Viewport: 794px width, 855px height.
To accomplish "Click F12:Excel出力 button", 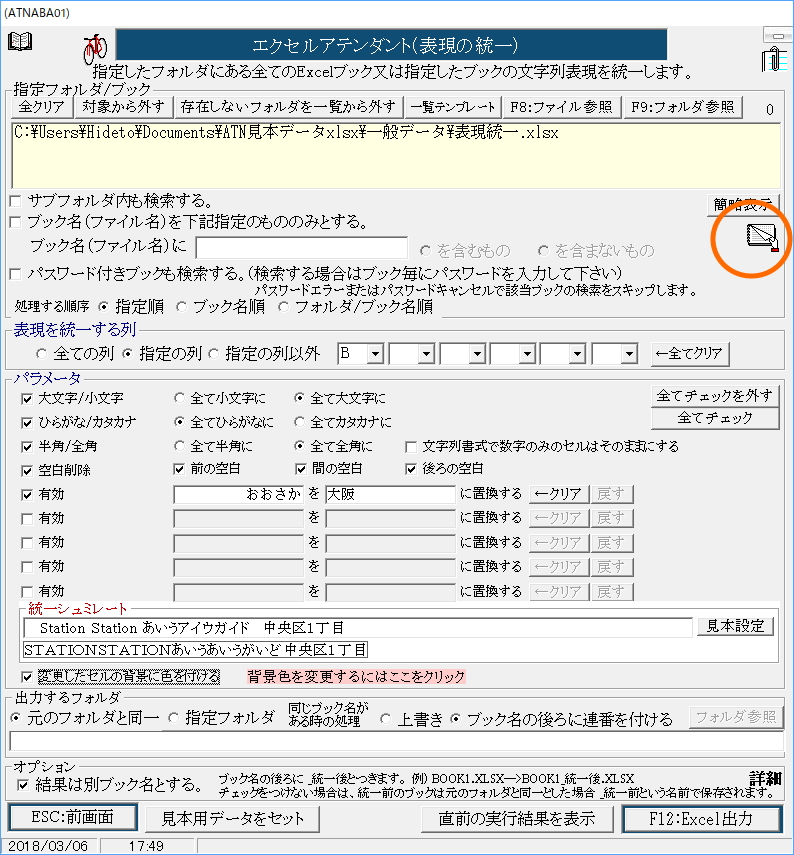I will click(x=701, y=818).
